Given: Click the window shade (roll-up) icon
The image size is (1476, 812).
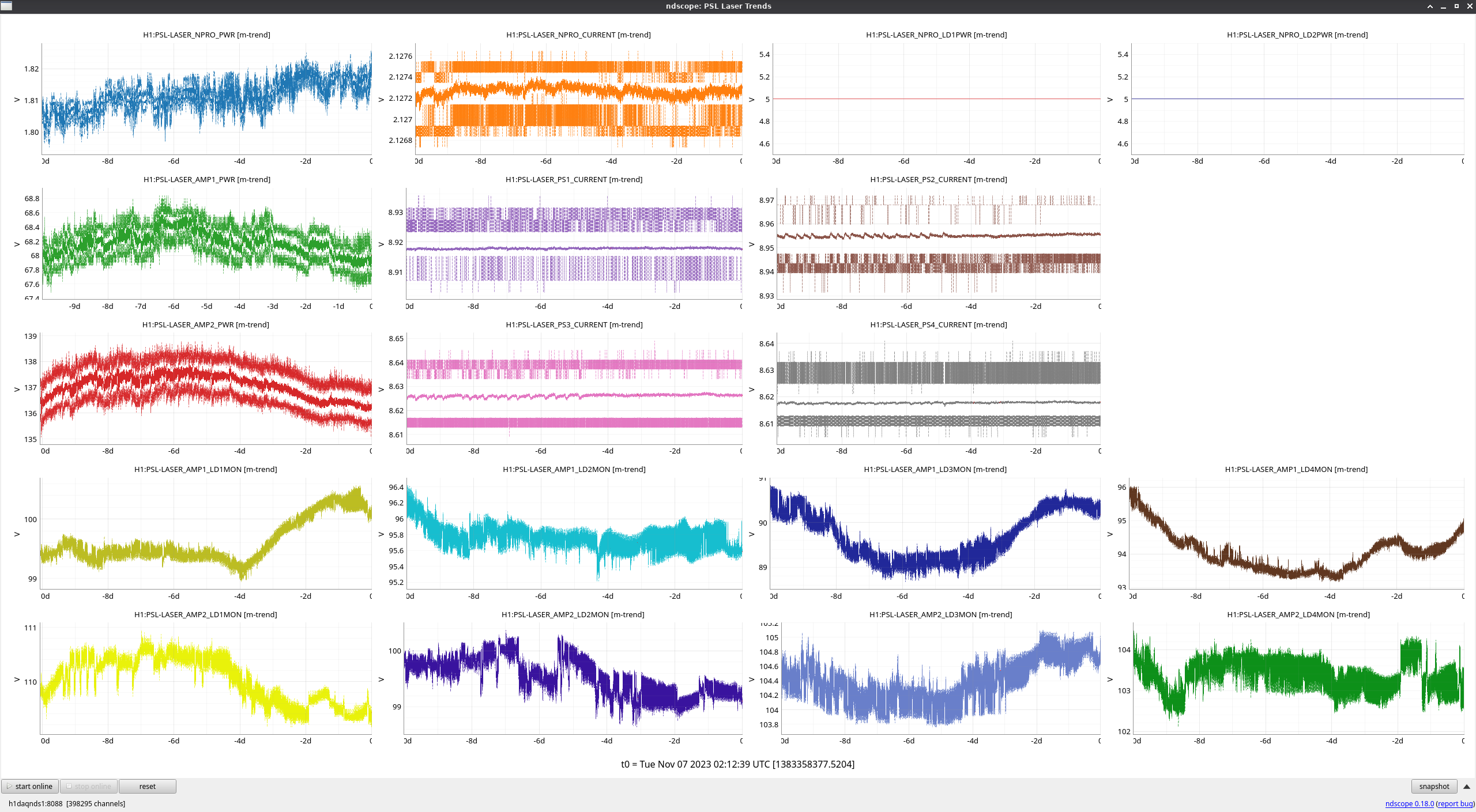Looking at the screenshot, I should [1430, 6].
